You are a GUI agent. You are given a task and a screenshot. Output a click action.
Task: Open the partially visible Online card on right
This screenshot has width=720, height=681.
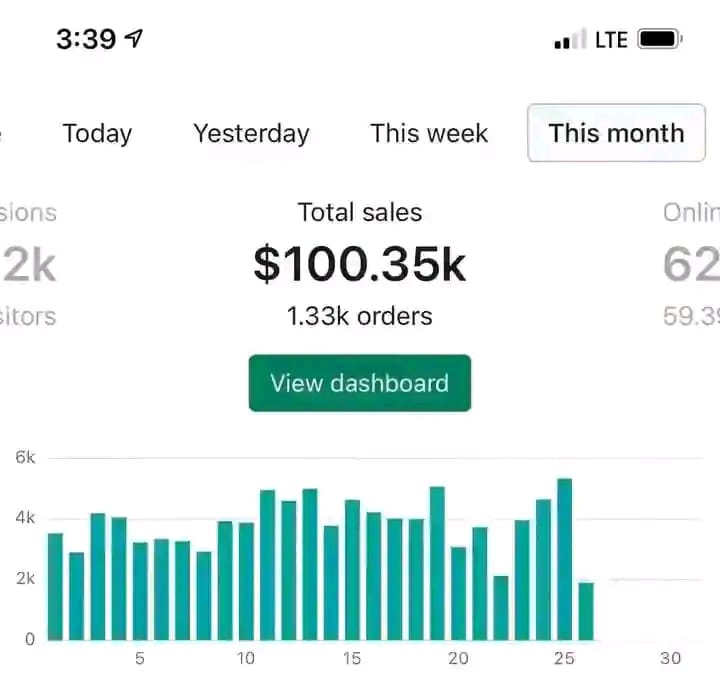pos(692,265)
